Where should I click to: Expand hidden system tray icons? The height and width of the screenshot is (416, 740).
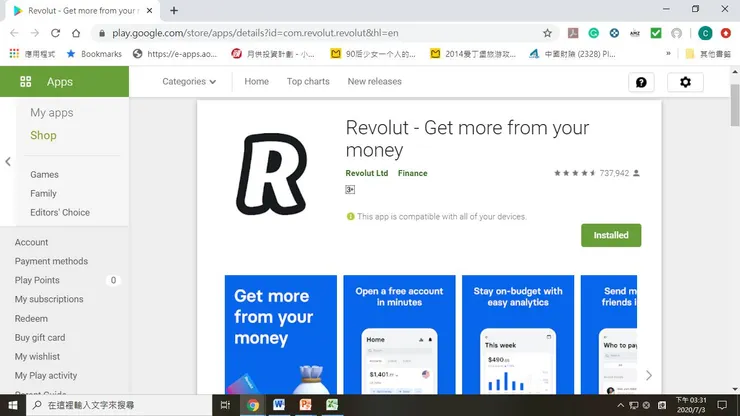[621, 405]
